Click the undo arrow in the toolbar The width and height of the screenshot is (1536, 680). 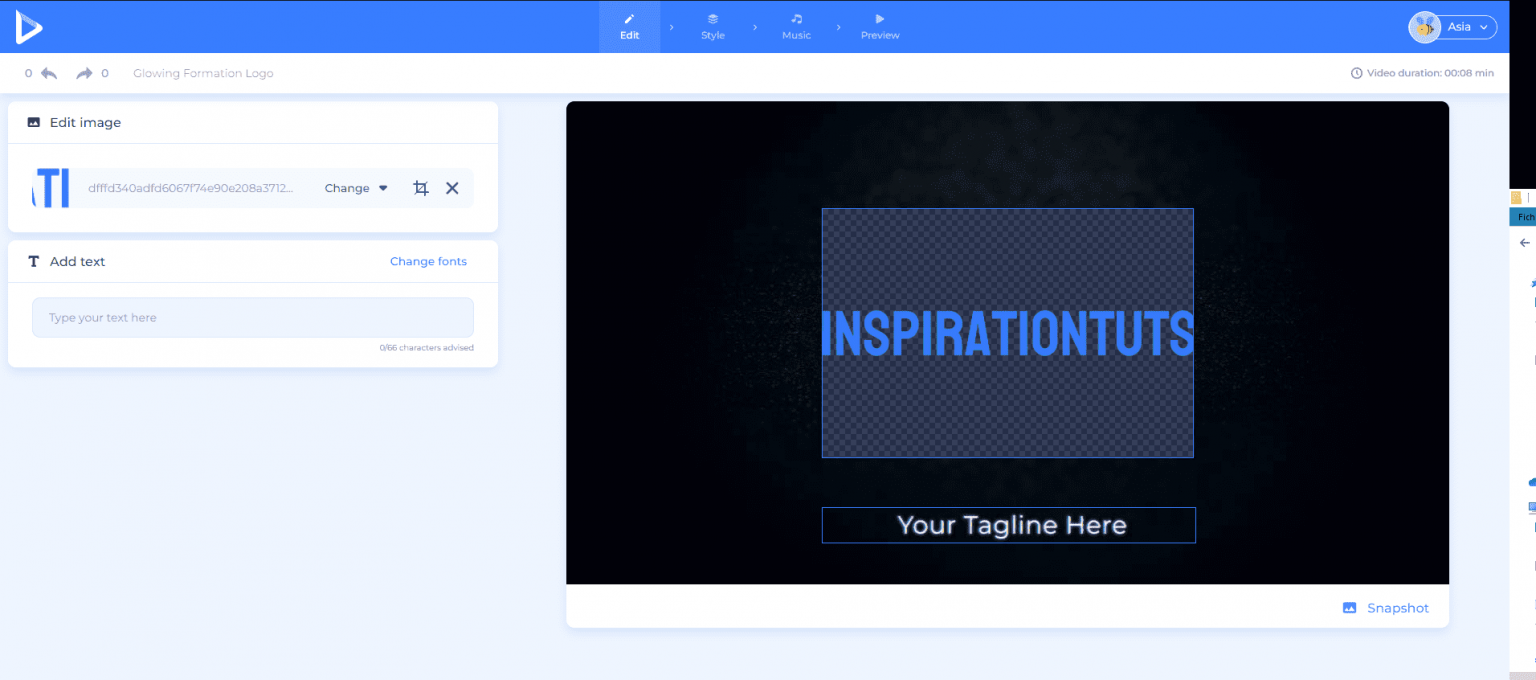point(46,72)
